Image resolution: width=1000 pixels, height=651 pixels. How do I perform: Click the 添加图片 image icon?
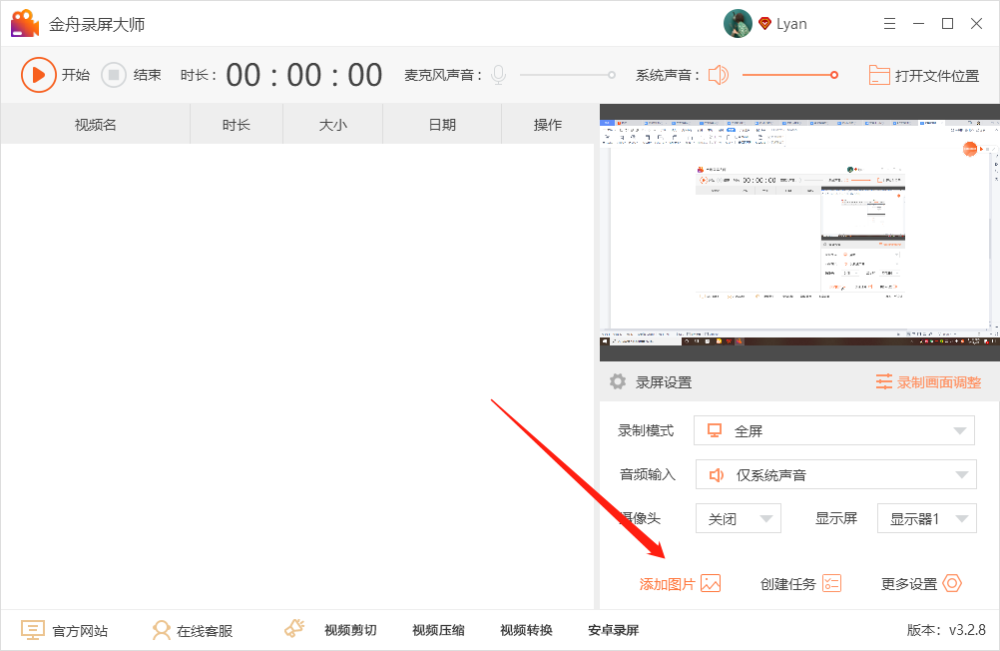pos(710,583)
